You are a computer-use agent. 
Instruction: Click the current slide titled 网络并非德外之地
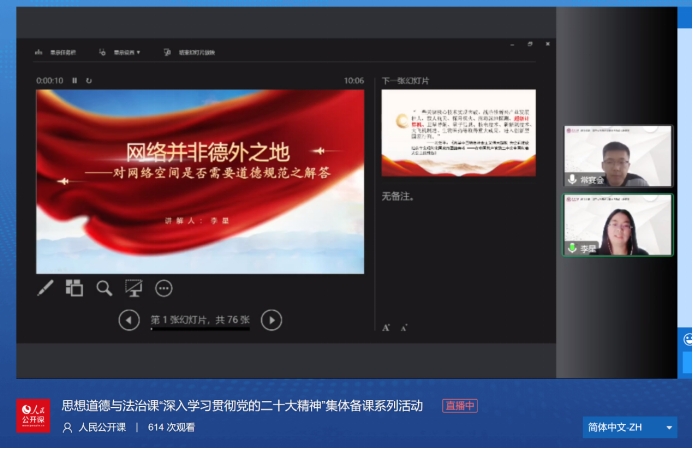click(x=200, y=182)
